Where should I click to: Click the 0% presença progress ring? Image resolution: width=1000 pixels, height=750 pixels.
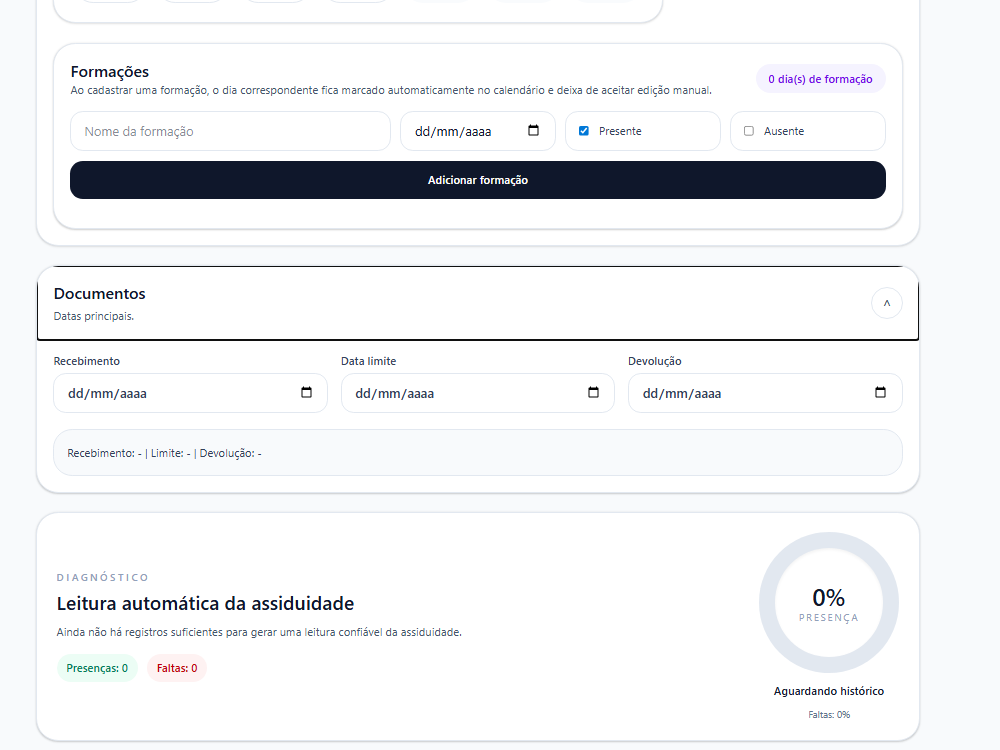[x=829, y=602]
